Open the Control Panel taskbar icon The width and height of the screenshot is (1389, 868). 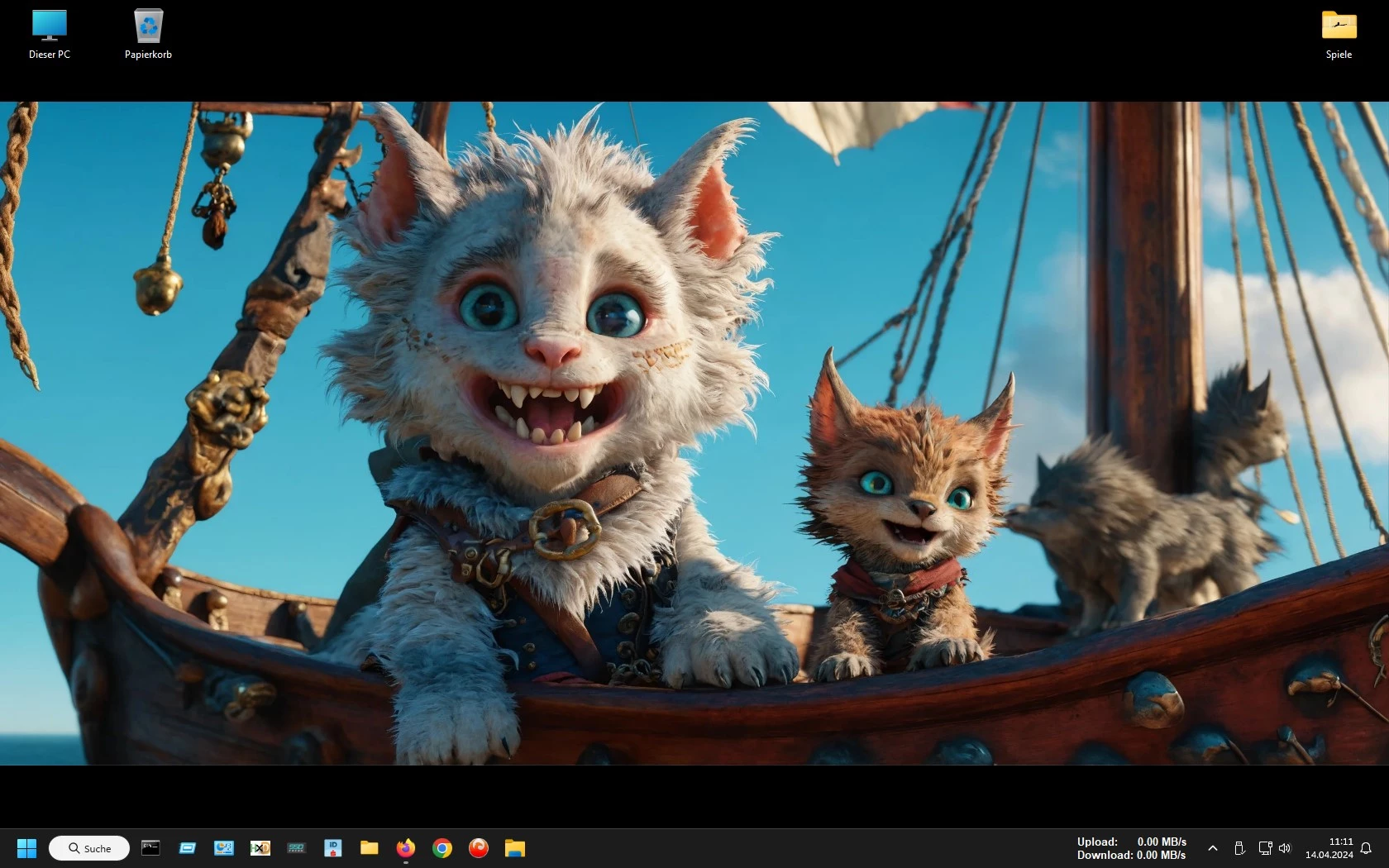coord(224,847)
